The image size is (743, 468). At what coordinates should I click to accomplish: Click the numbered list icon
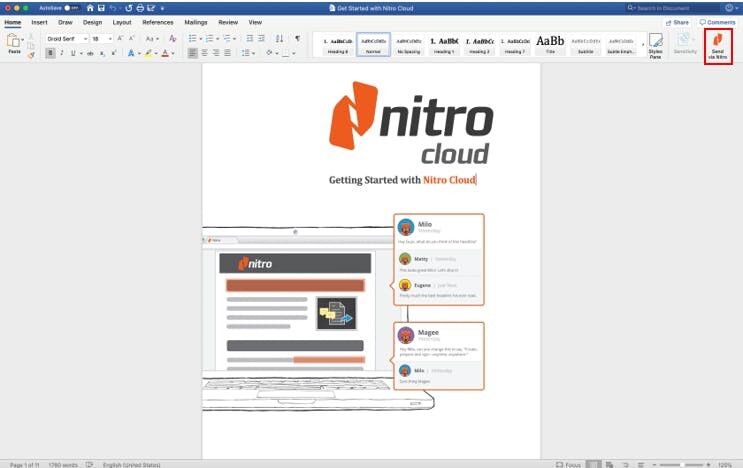coord(209,38)
